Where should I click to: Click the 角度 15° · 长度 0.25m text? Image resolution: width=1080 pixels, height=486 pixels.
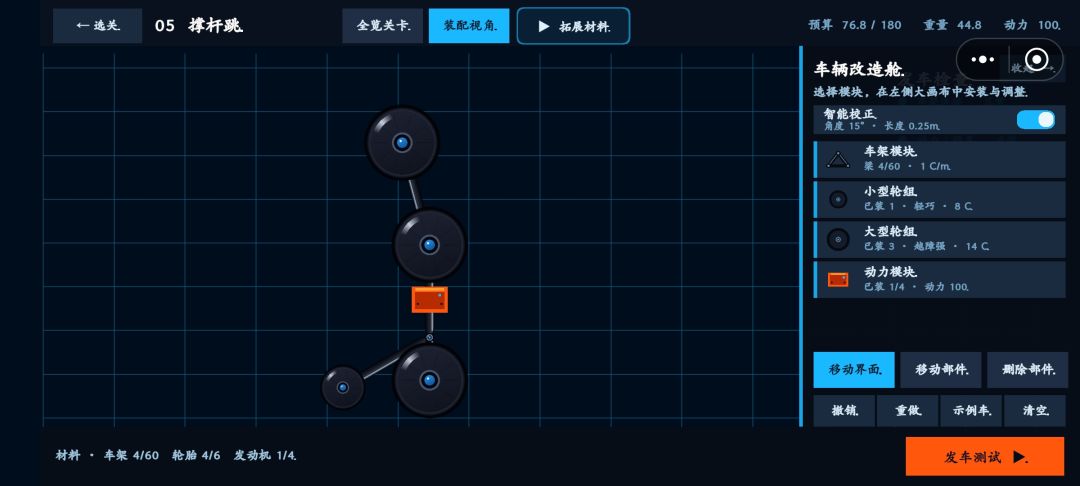click(882, 127)
